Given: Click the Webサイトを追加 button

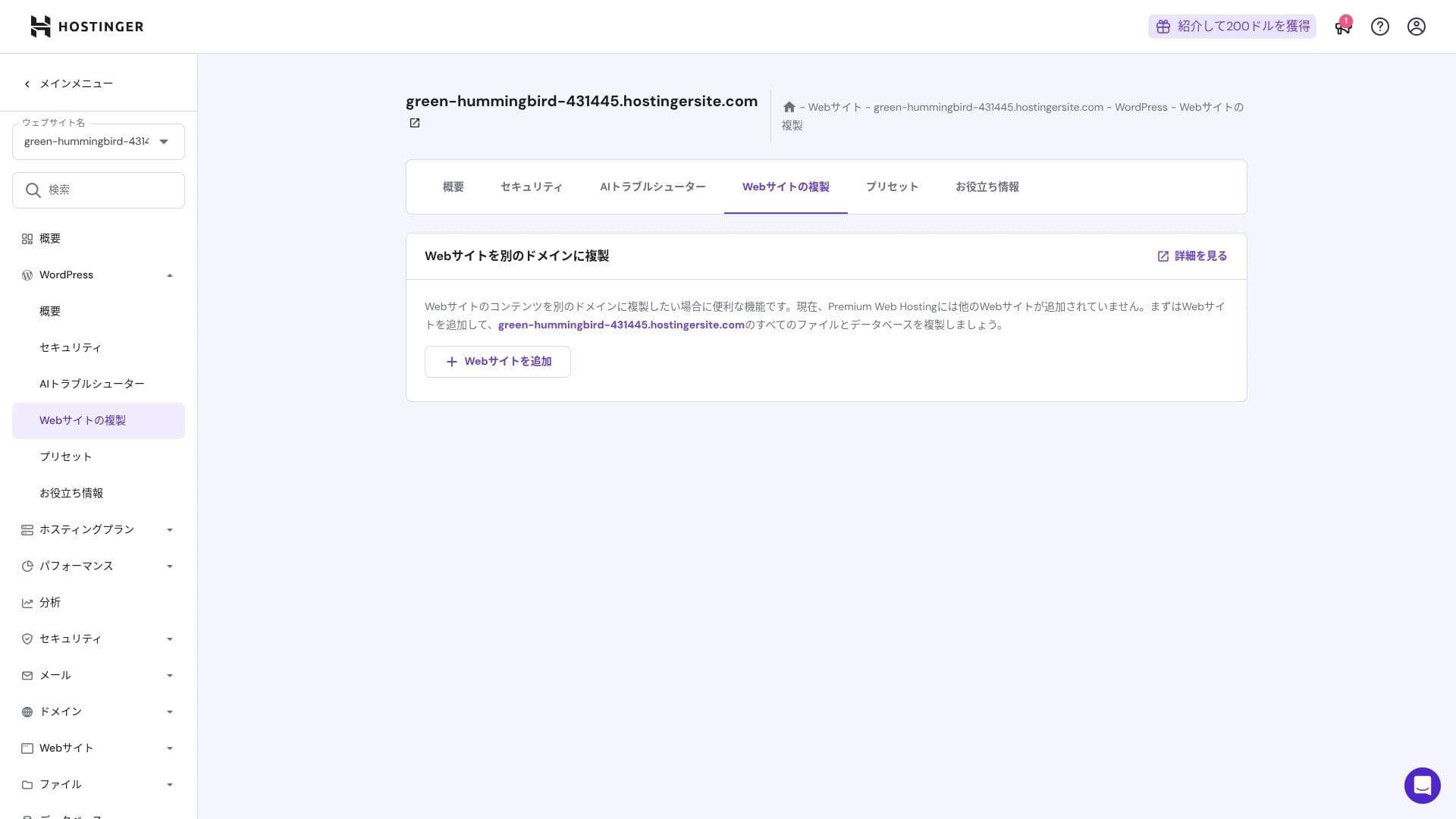Looking at the screenshot, I should pos(497,362).
